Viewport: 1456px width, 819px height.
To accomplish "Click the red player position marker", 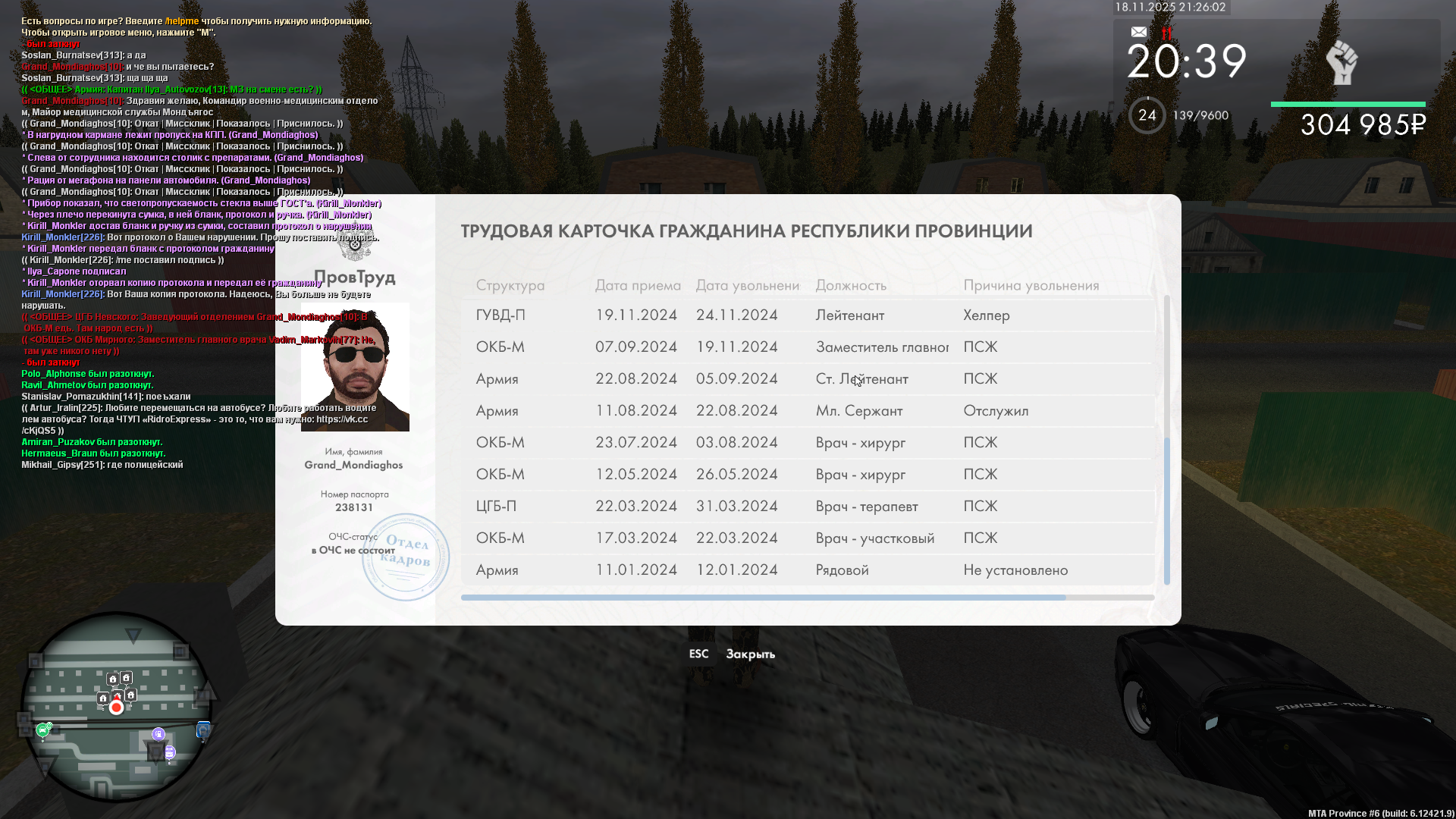I will click(x=116, y=708).
